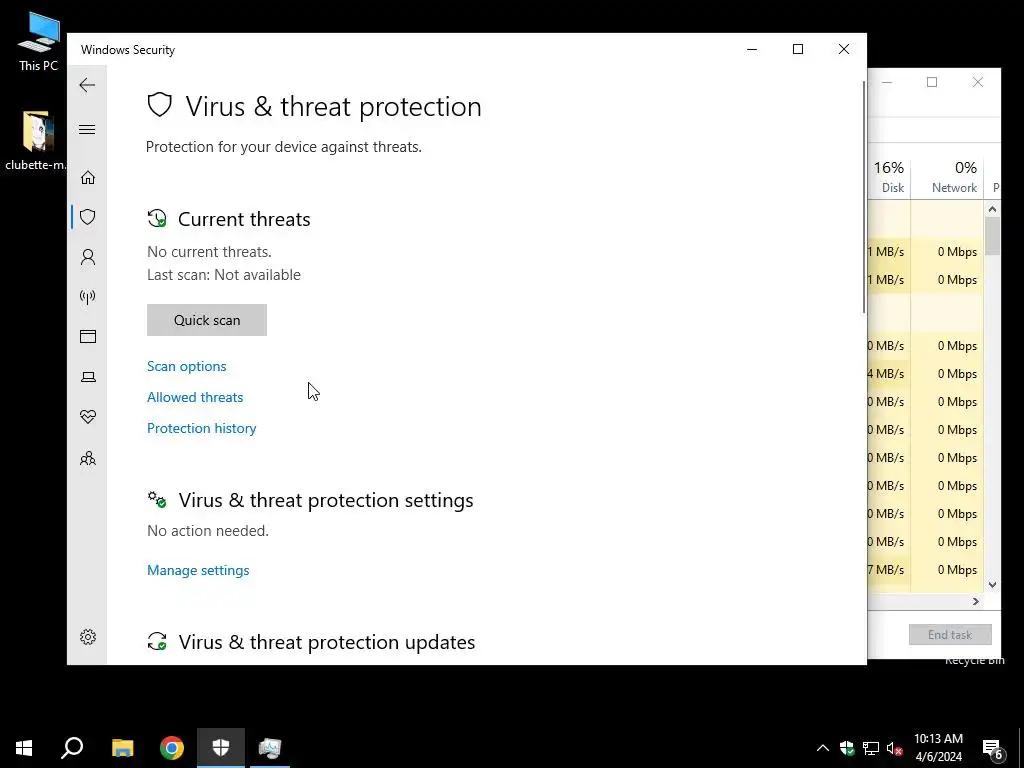Viewport: 1024px width, 768px height.
Task: Open the Windows Start menu
Action: 24,748
